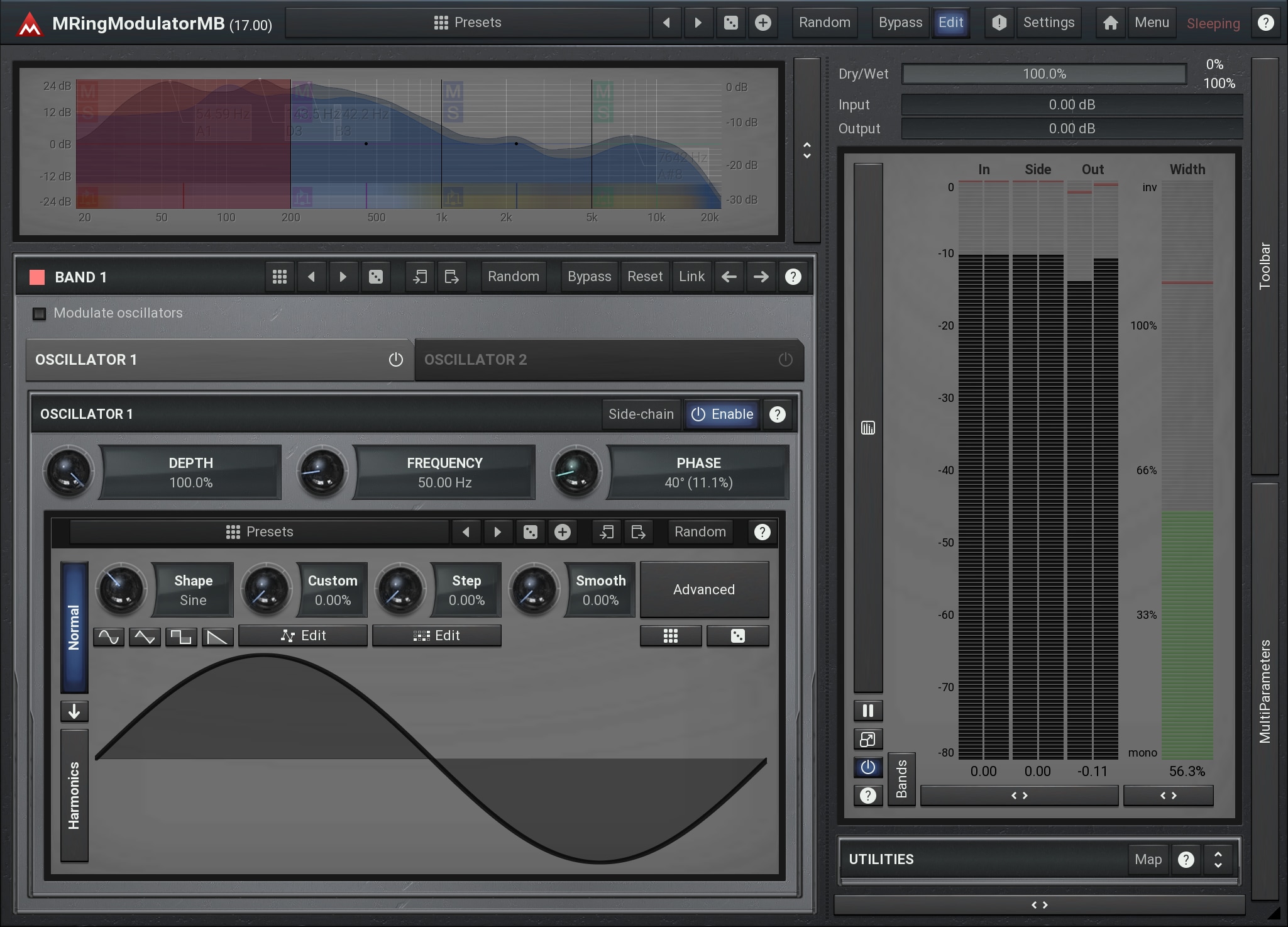This screenshot has width=1288, height=927.
Task: Click the add preset plus icon in top bar
Action: tap(762, 23)
